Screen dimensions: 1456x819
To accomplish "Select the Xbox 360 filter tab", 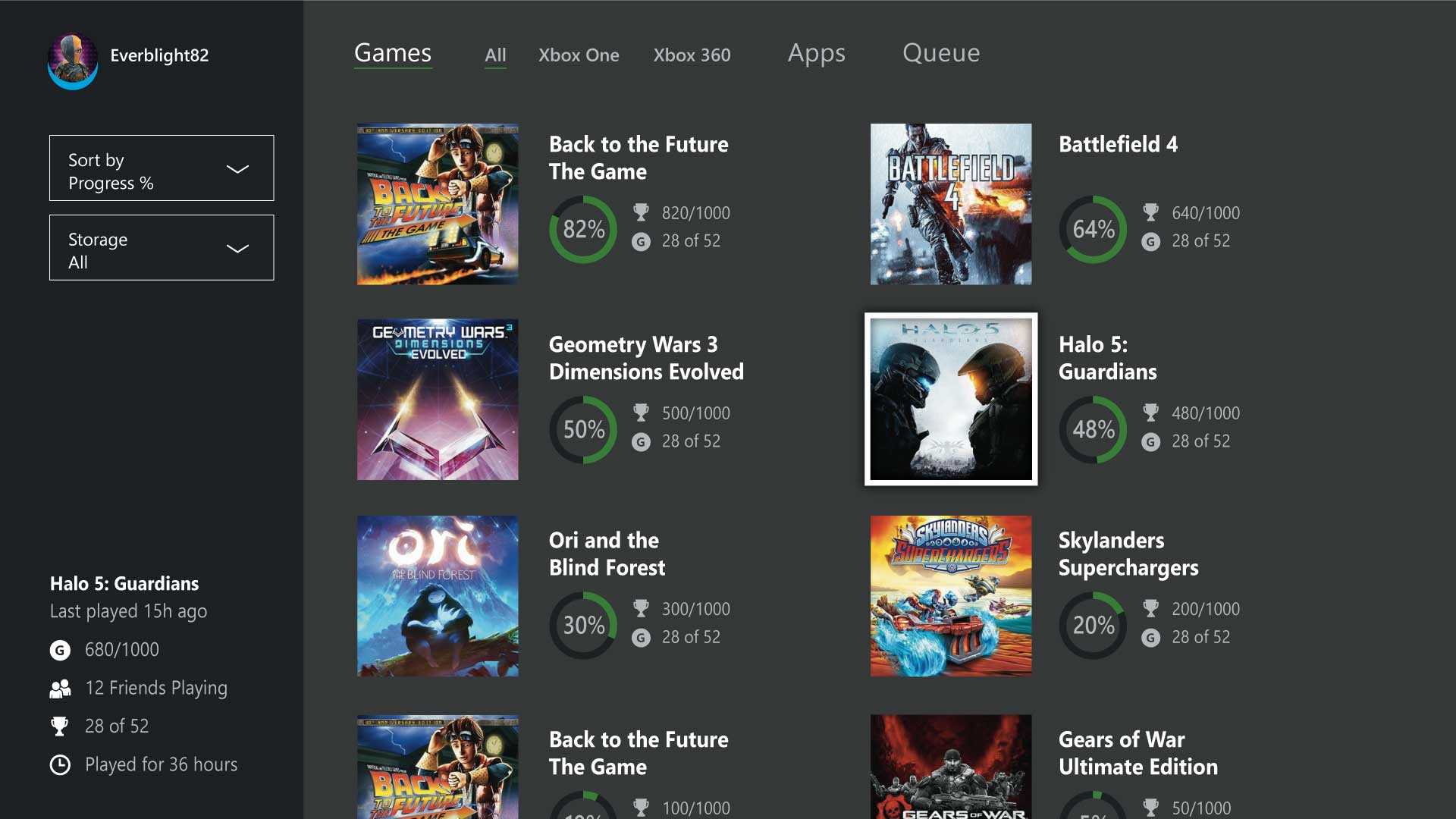I will (x=692, y=55).
